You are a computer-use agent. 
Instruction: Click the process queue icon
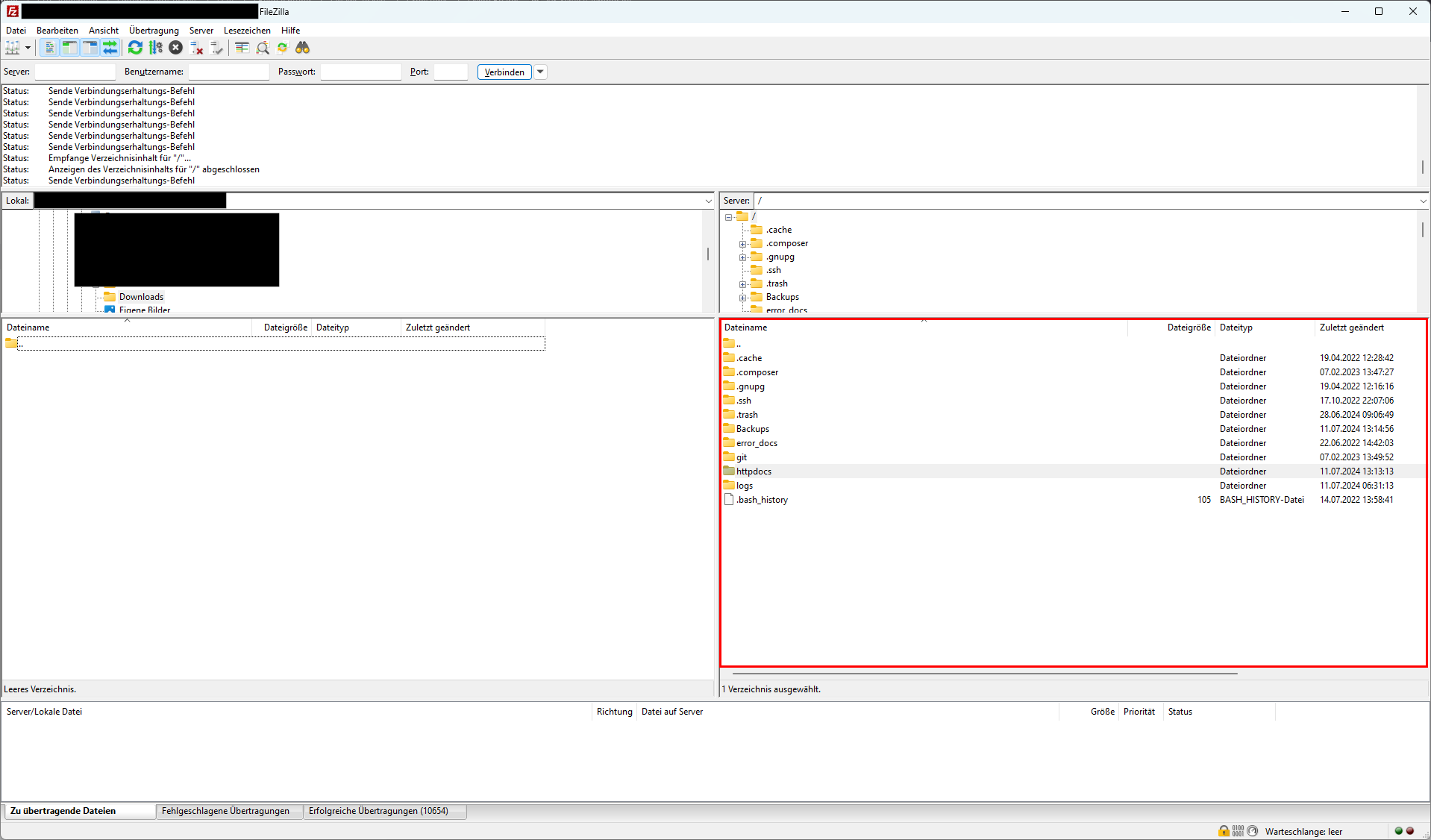click(x=155, y=48)
